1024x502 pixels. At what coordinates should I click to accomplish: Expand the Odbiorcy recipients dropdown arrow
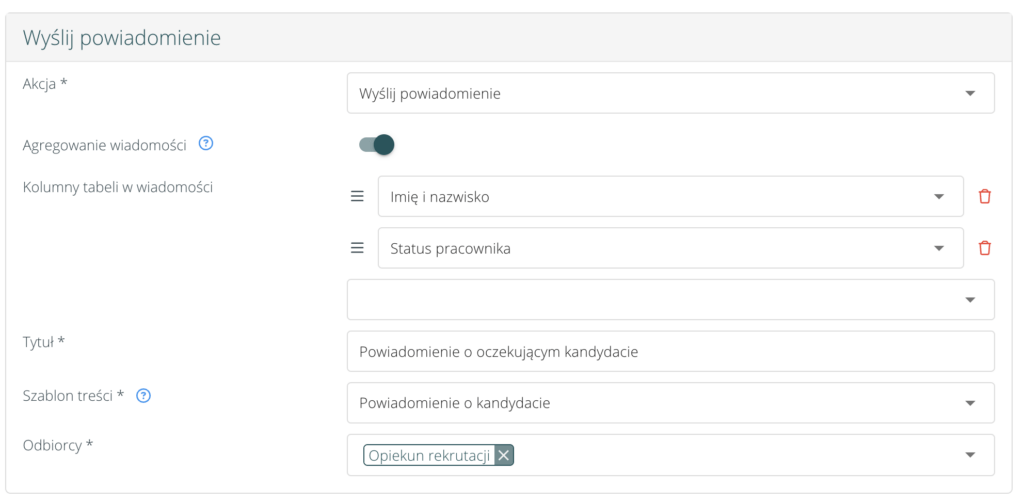[969, 455]
